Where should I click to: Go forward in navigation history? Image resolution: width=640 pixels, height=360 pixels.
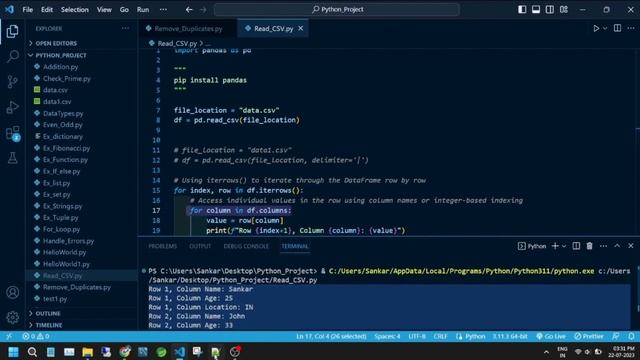203,9
